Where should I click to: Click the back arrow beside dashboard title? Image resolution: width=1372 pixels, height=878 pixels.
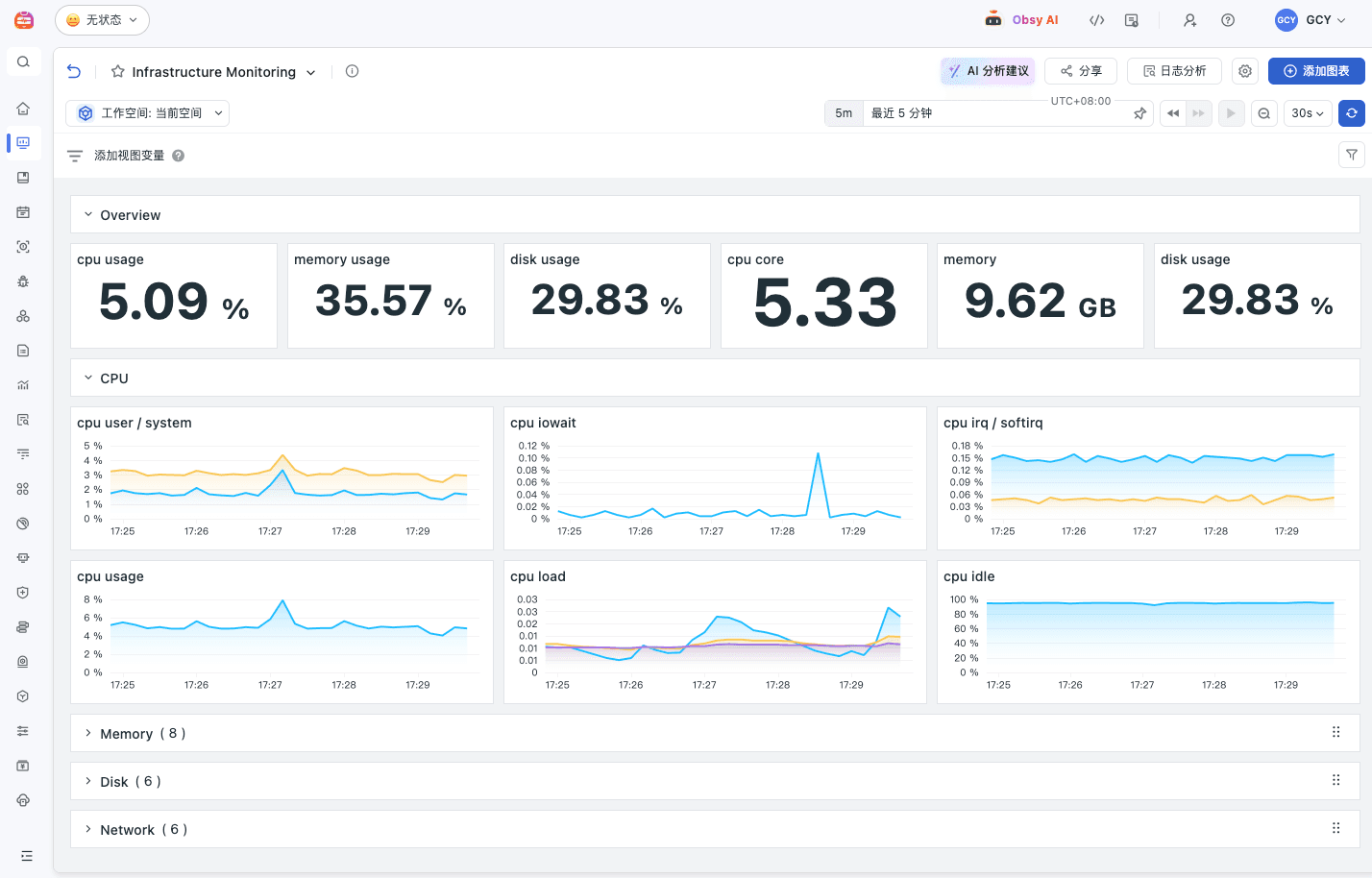click(x=74, y=71)
